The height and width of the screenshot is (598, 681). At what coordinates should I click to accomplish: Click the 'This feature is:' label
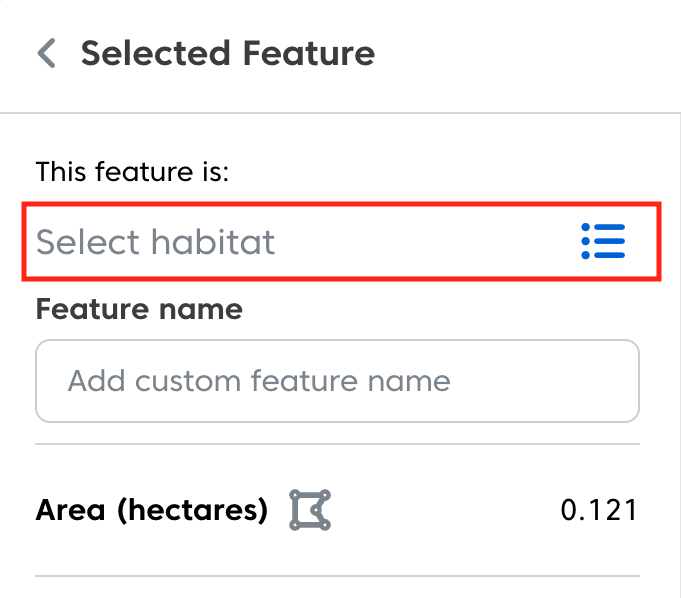[133, 172]
